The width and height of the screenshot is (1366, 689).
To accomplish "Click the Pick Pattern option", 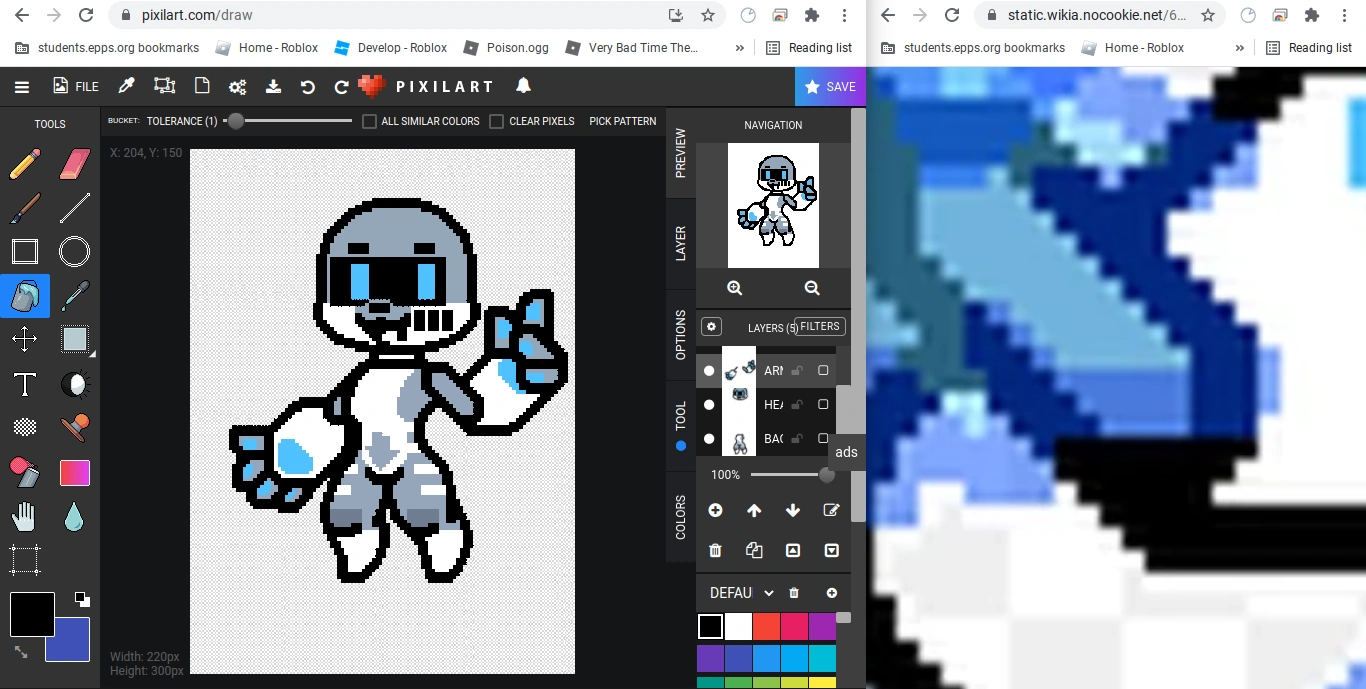I will 622,120.
